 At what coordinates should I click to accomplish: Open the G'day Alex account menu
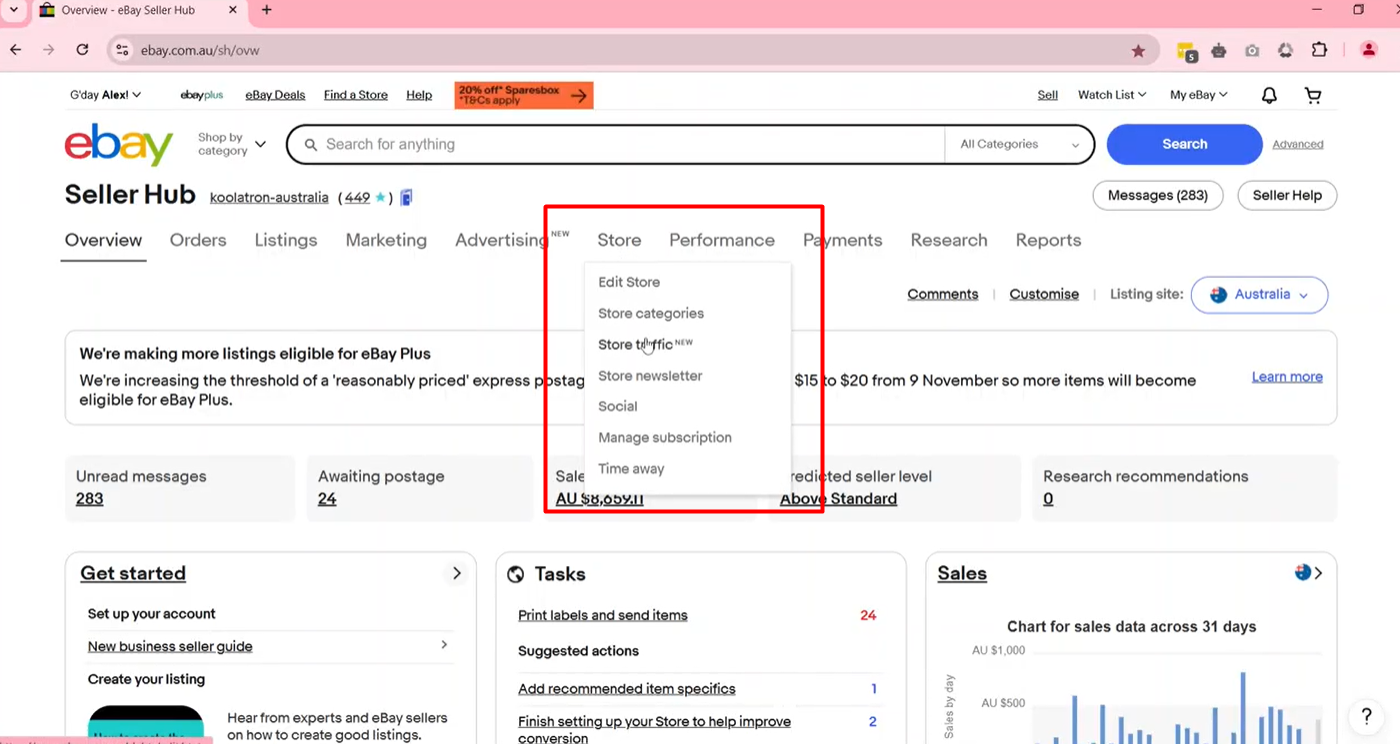105,95
